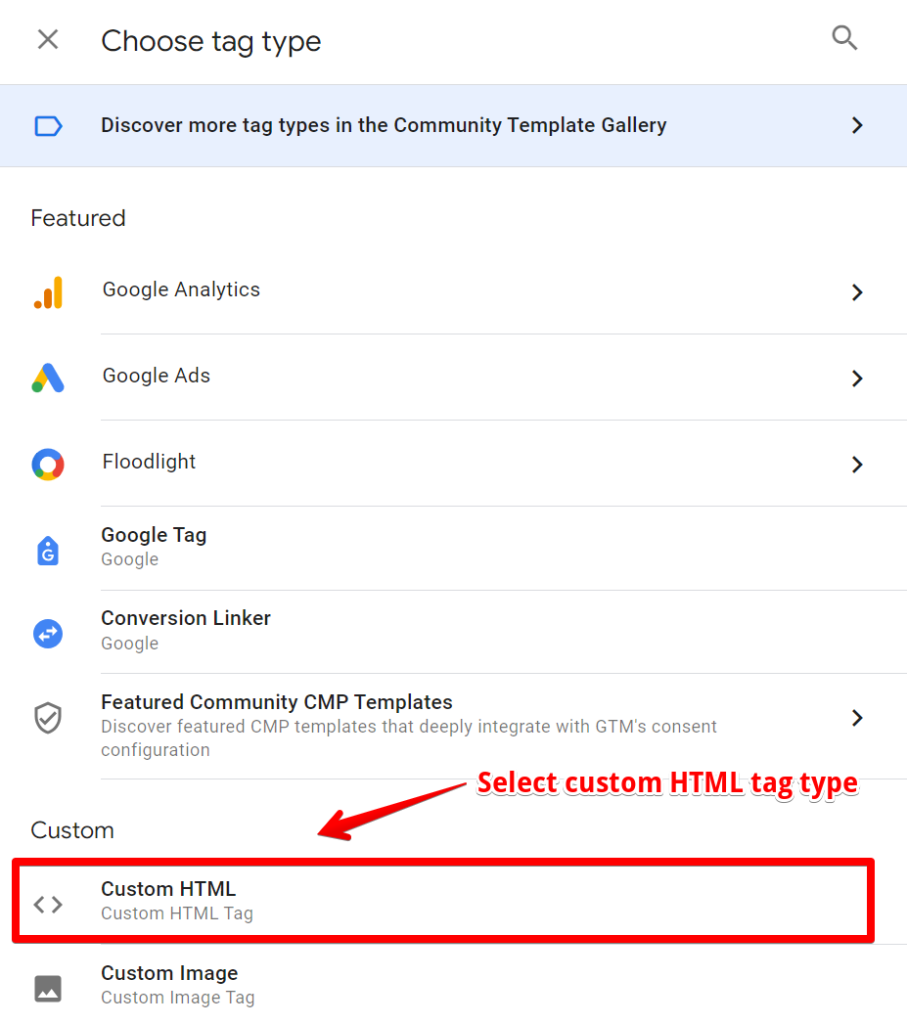Expand Google Ads chevron arrow
The width and height of the screenshot is (907, 1024).
(857, 378)
